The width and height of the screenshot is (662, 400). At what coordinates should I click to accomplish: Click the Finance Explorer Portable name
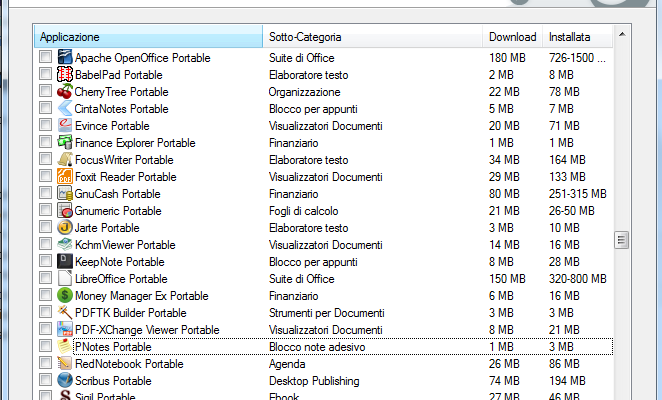[x=135, y=143]
